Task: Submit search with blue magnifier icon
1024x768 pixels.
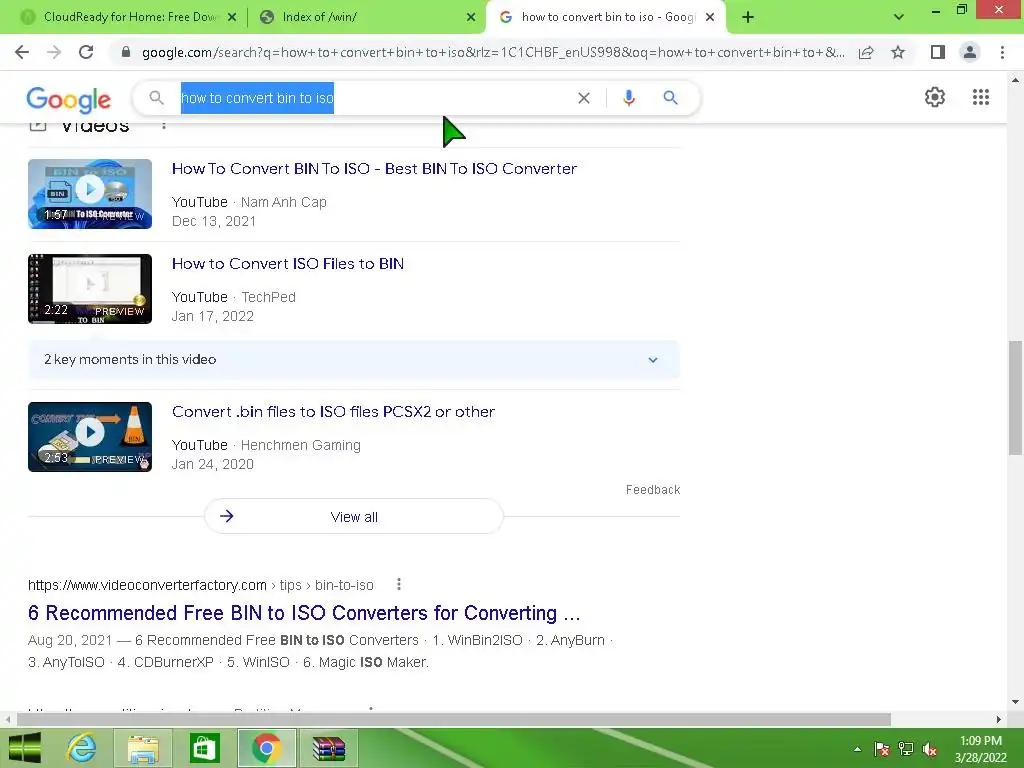Action: click(670, 98)
